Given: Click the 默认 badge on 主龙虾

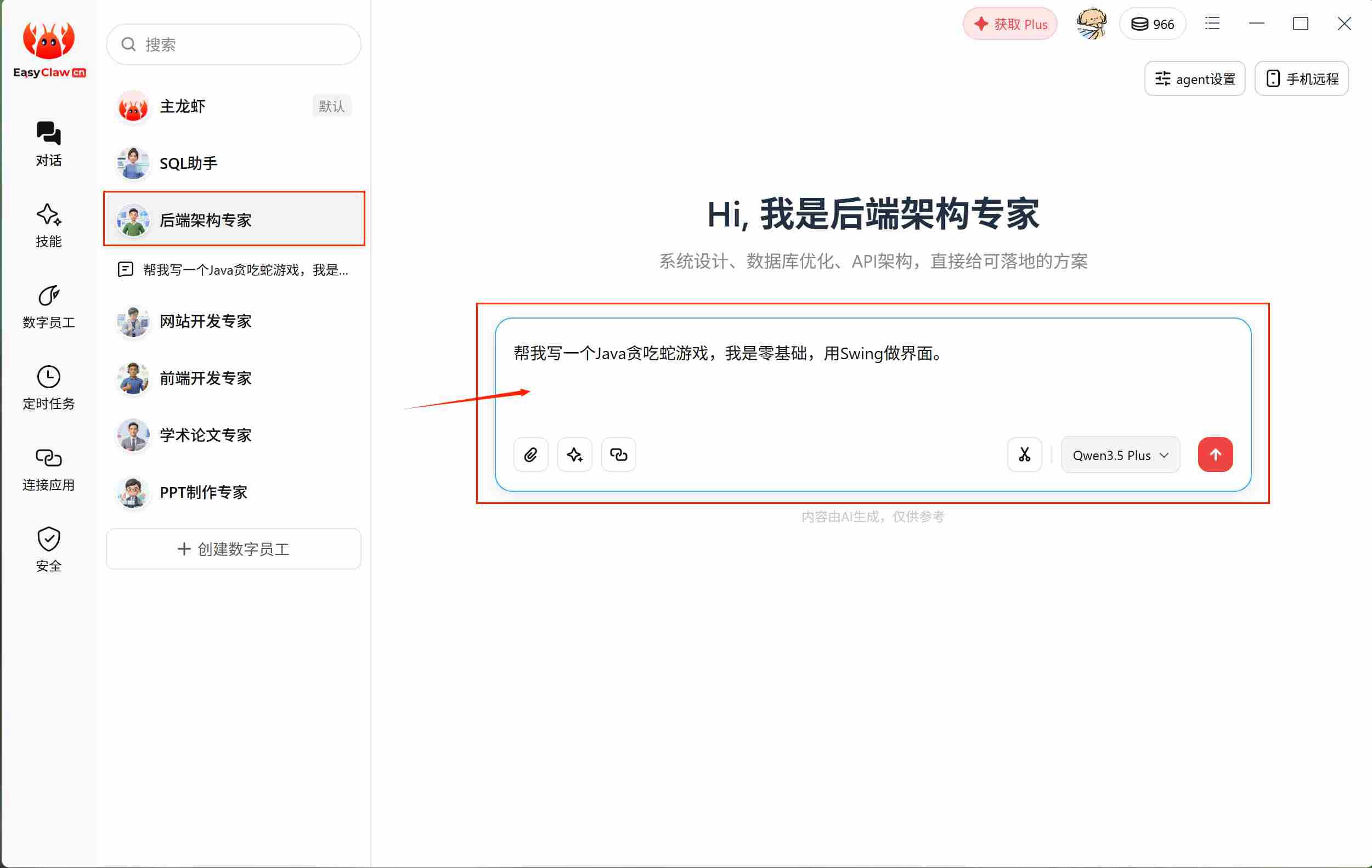Looking at the screenshot, I should coord(331,106).
